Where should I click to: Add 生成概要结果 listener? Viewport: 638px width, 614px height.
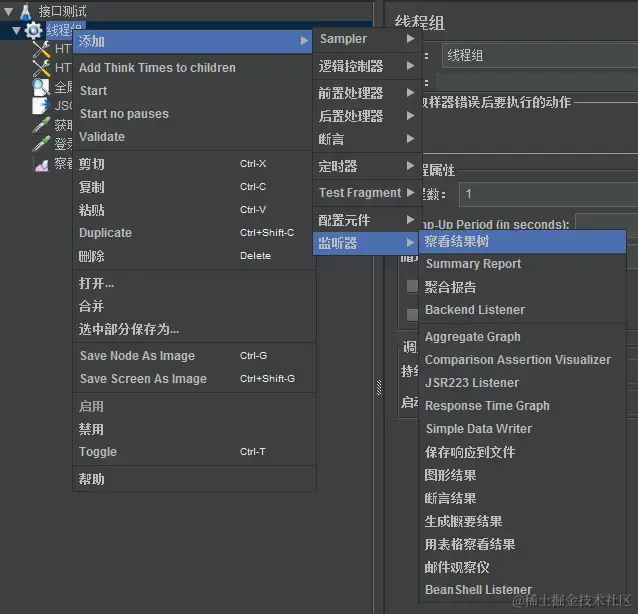(x=522, y=522)
